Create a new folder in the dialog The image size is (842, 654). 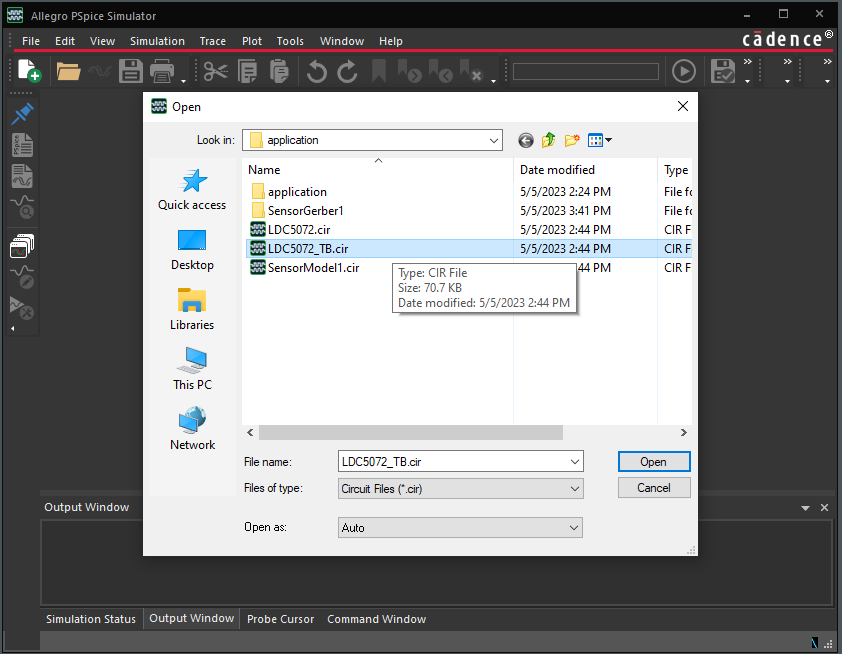click(x=571, y=140)
